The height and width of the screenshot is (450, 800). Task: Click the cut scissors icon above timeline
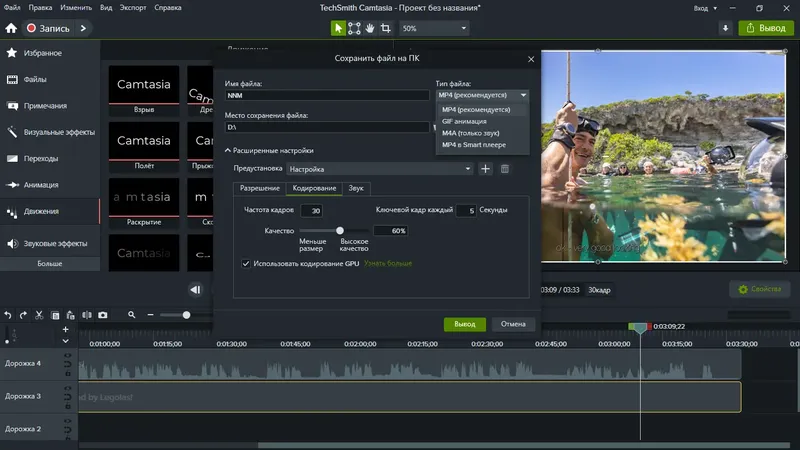[39, 314]
